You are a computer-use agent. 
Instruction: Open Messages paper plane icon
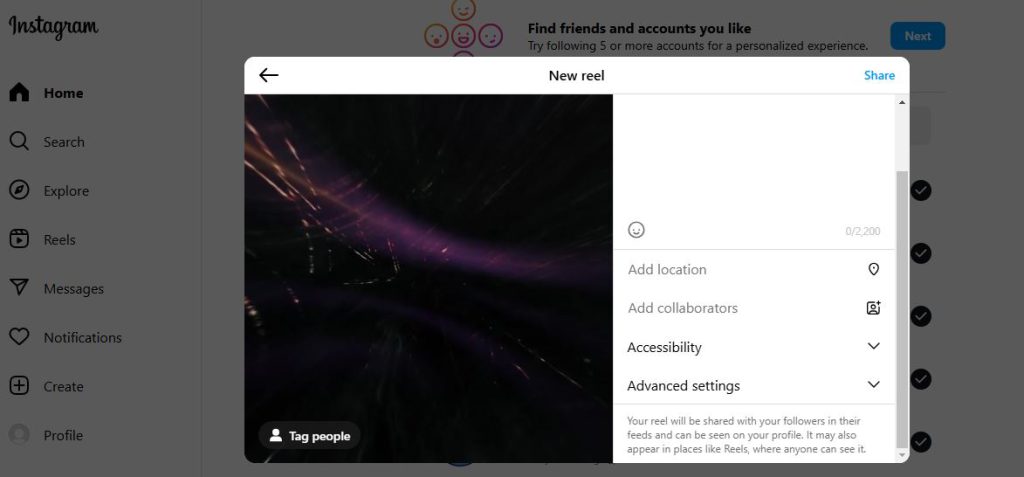[x=19, y=288]
